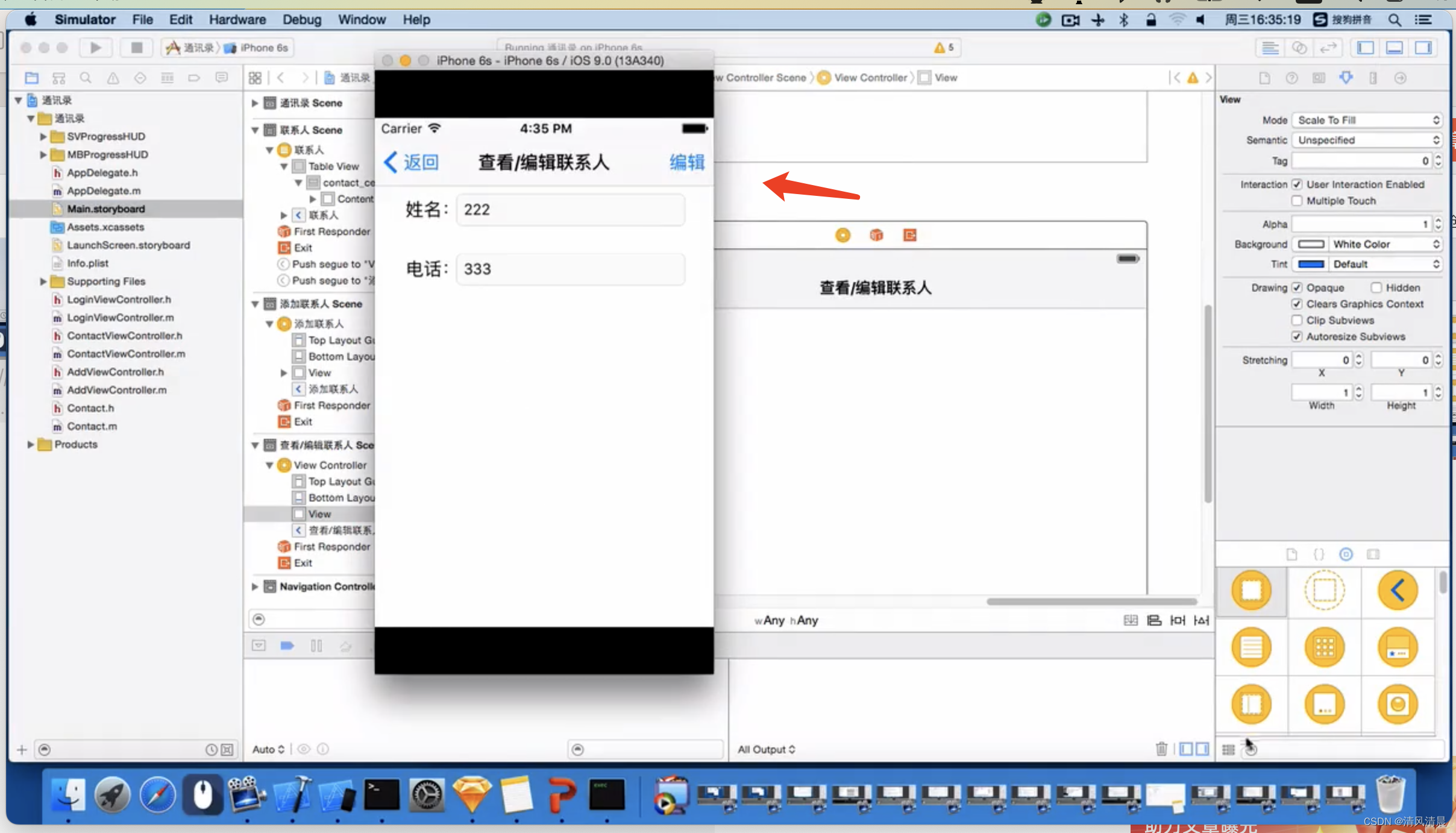Click the run/play triangle button icon

point(95,47)
